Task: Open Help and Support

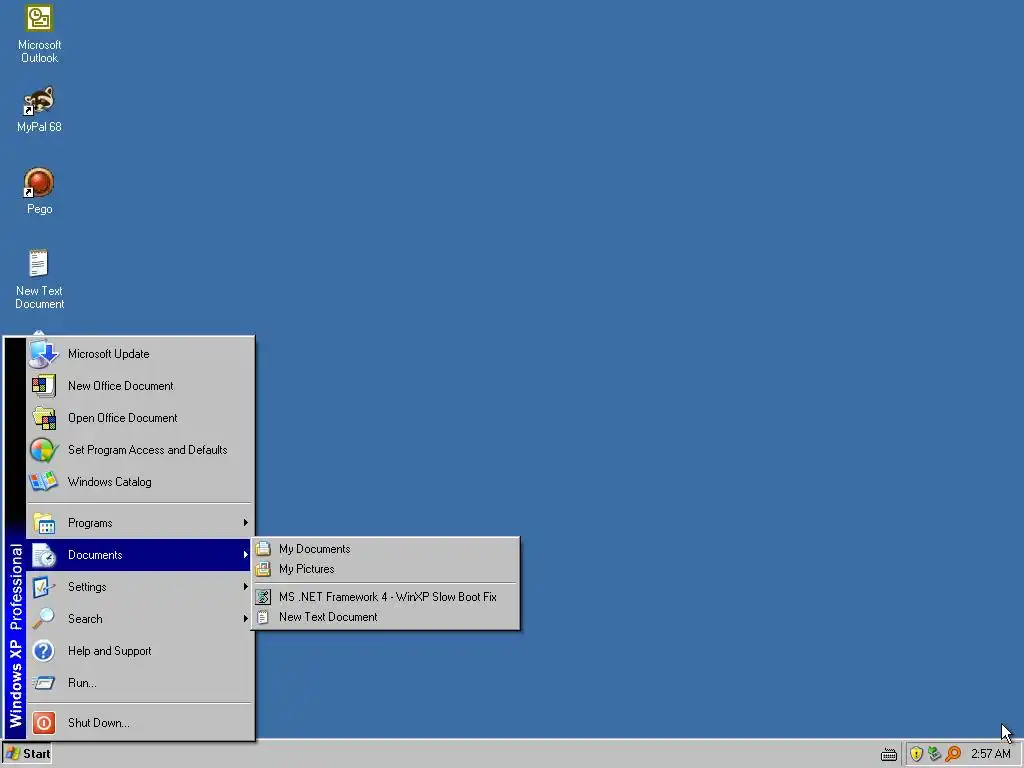Action: 140,651
